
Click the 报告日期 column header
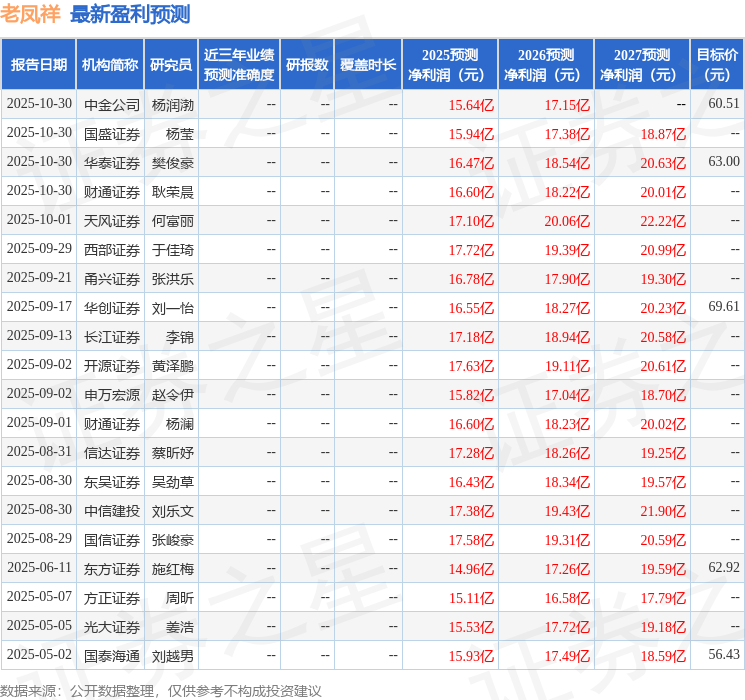tap(38, 65)
